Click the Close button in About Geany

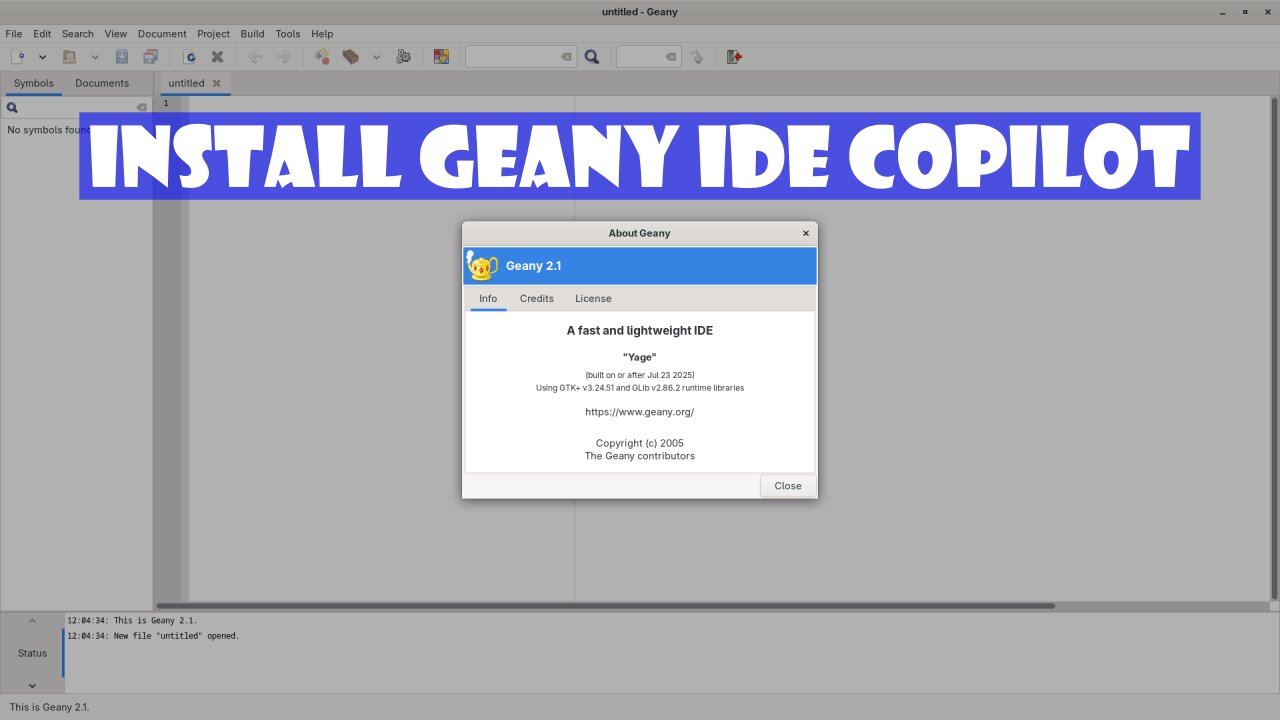tap(788, 486)
